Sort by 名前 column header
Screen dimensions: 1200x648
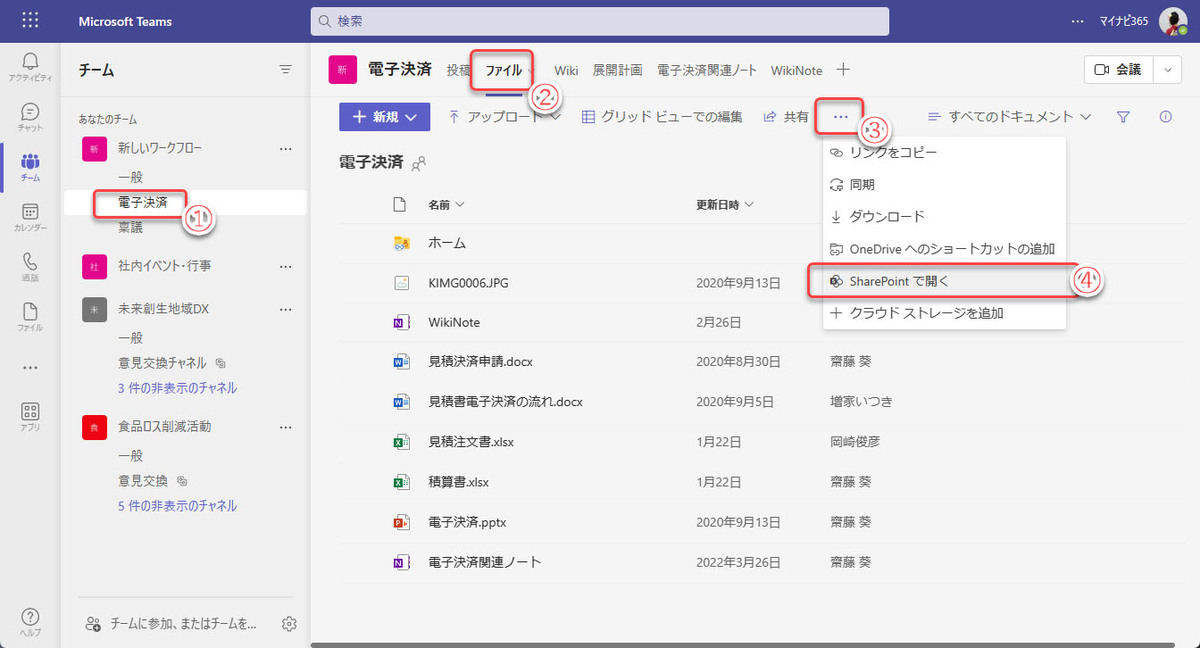447,205
